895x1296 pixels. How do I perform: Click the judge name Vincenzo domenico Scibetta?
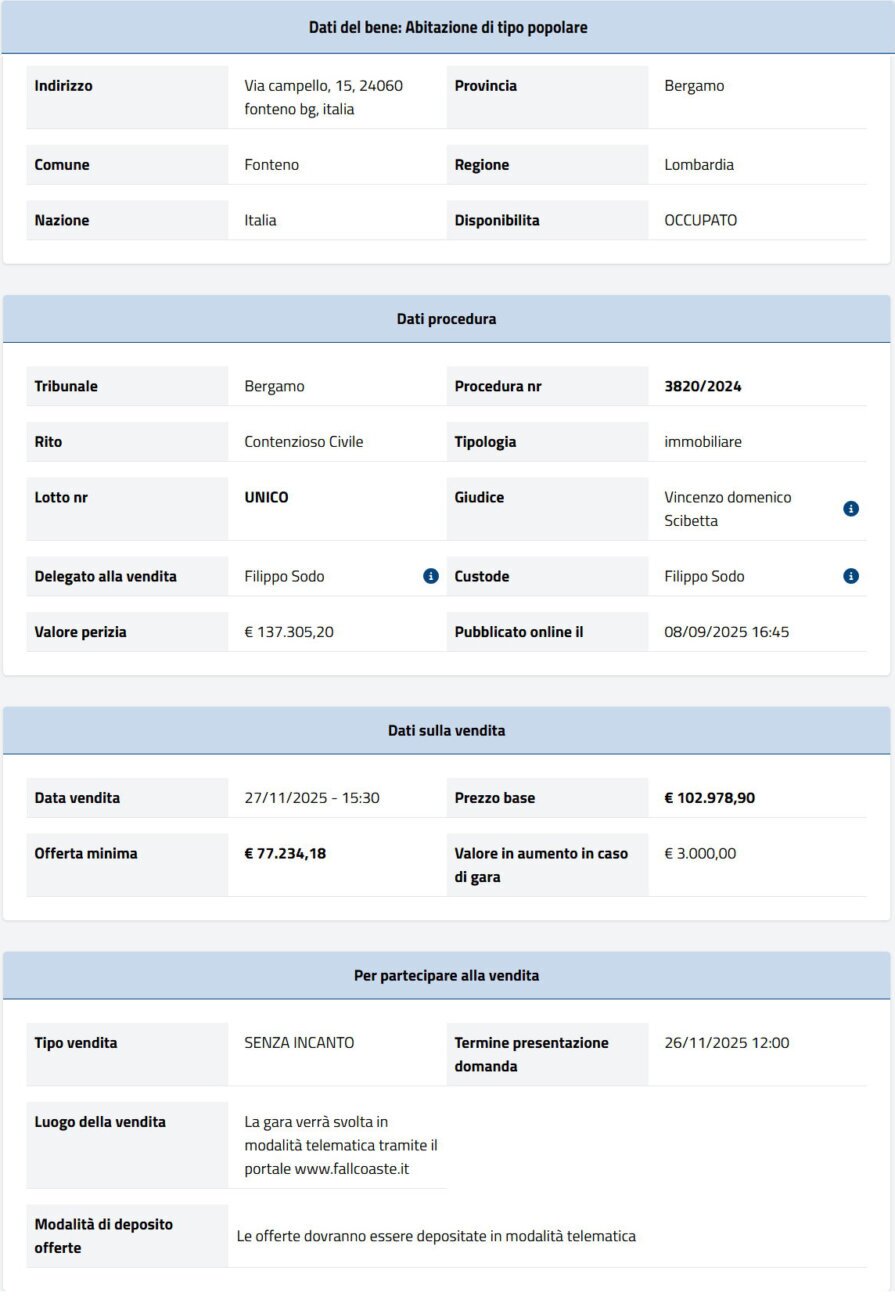tap(727, 509)
